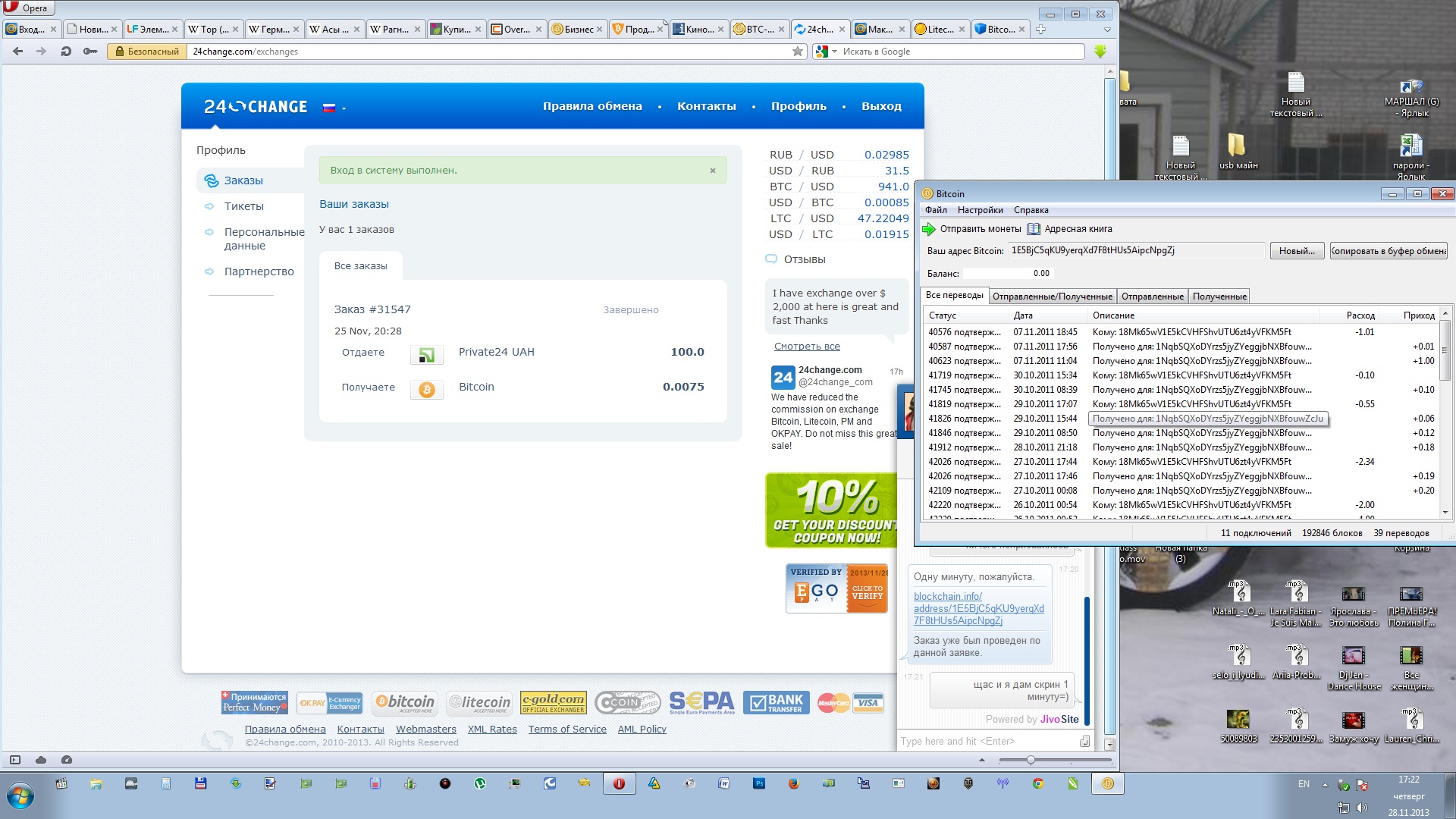
Task: Open the Windows Start button
Action: click(20, 797)
